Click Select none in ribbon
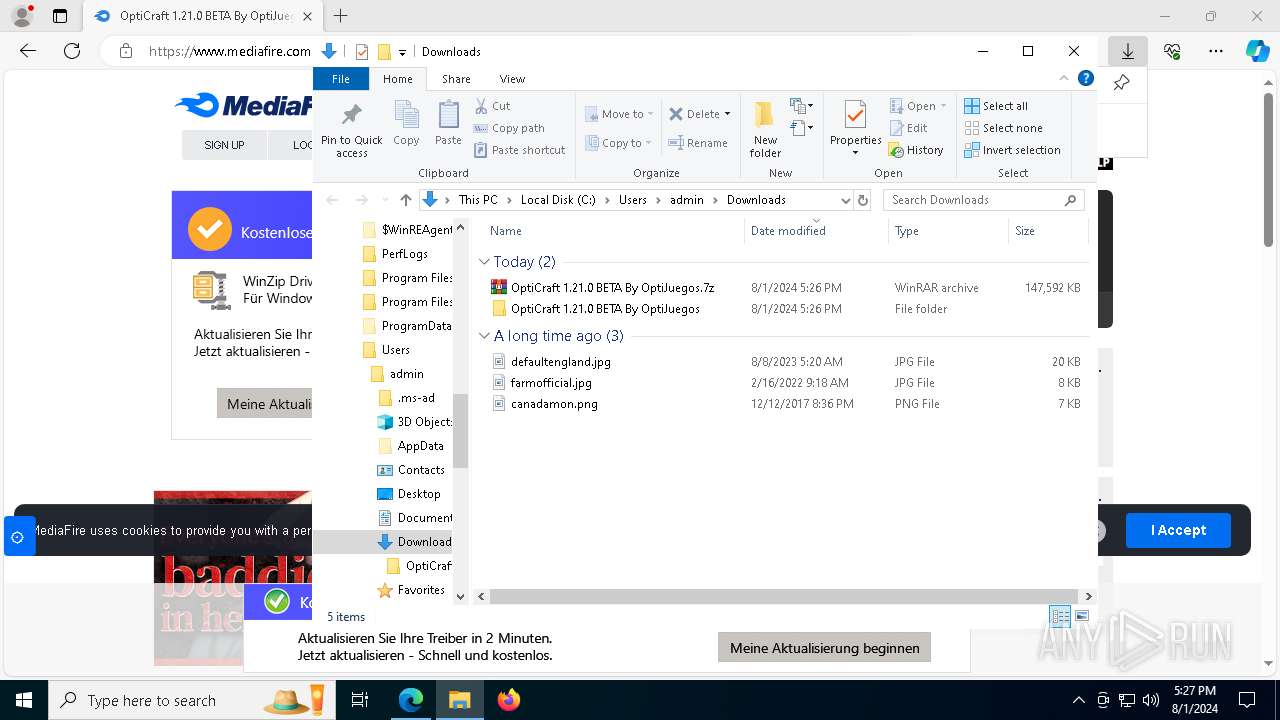Viewport: 1280px width, 720px height. (x=1003, y=128)
